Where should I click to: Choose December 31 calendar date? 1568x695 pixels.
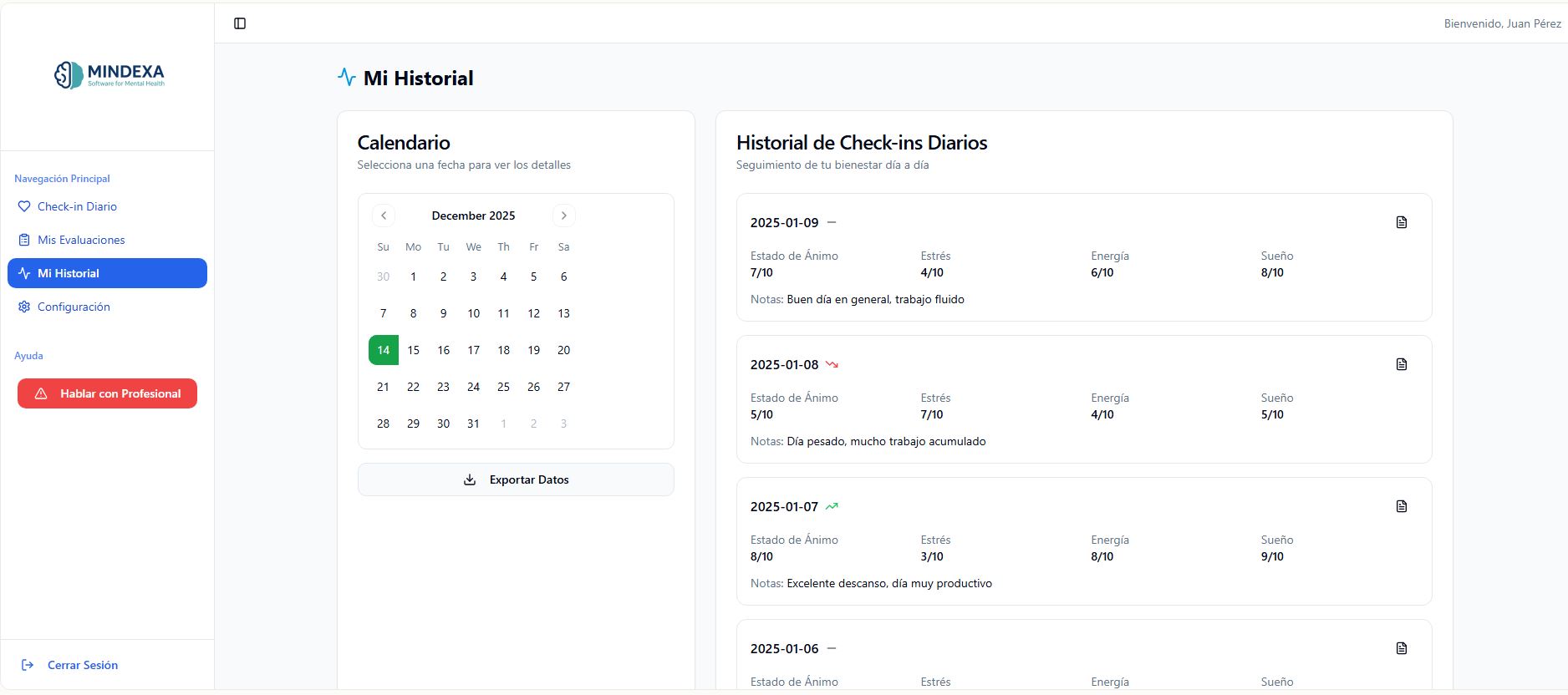pos(473,424)
